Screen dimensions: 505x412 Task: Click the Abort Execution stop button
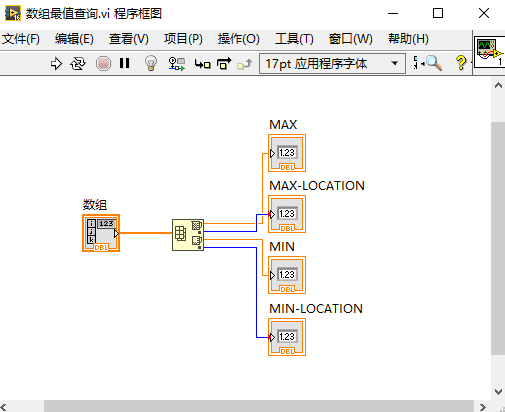point(103,63)
